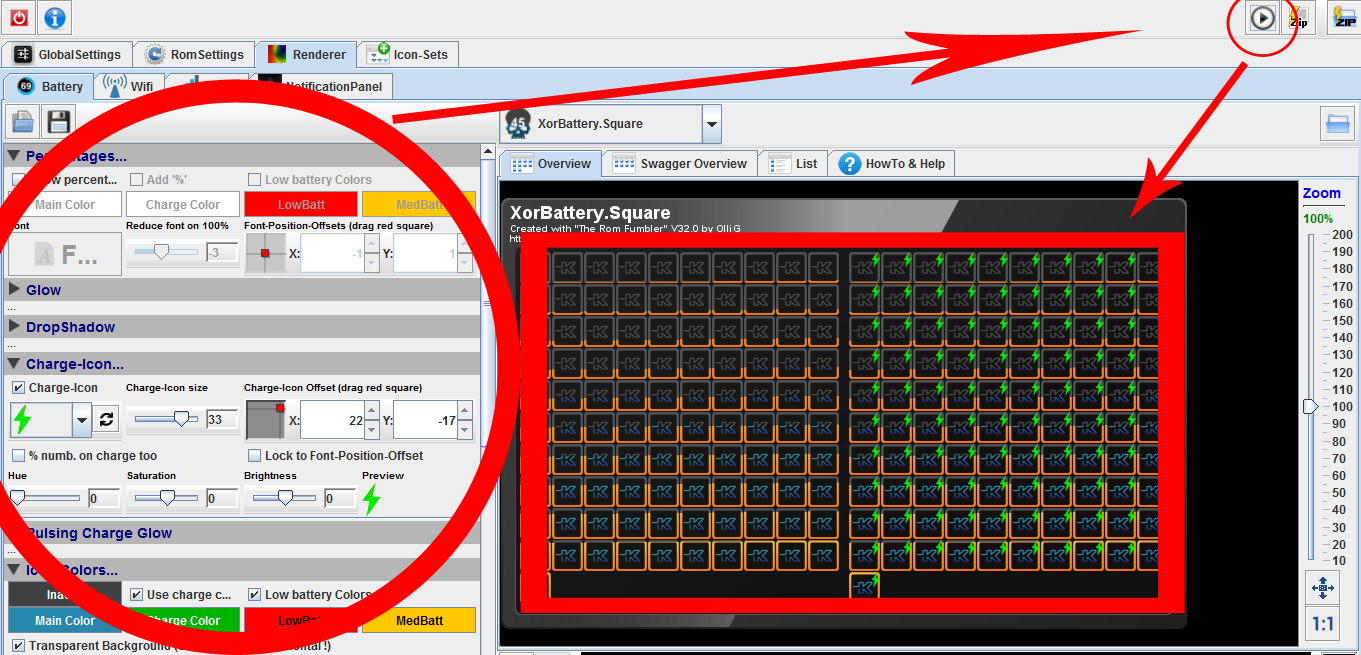Image resolution: width=1361 pixels, height=655 pixels.
Task: Click the Charge-Icon size value field
Action: (x=221, y=420)
